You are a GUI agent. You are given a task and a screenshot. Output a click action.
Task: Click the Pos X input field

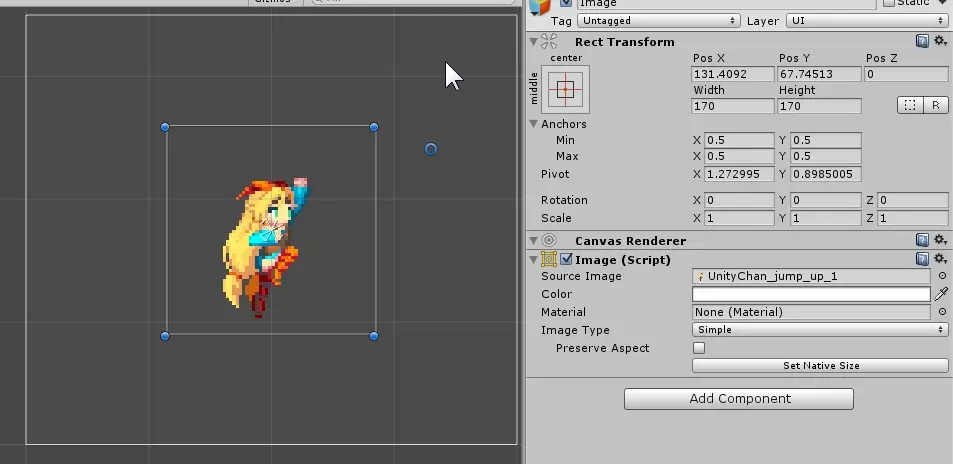tap(733, 74)
